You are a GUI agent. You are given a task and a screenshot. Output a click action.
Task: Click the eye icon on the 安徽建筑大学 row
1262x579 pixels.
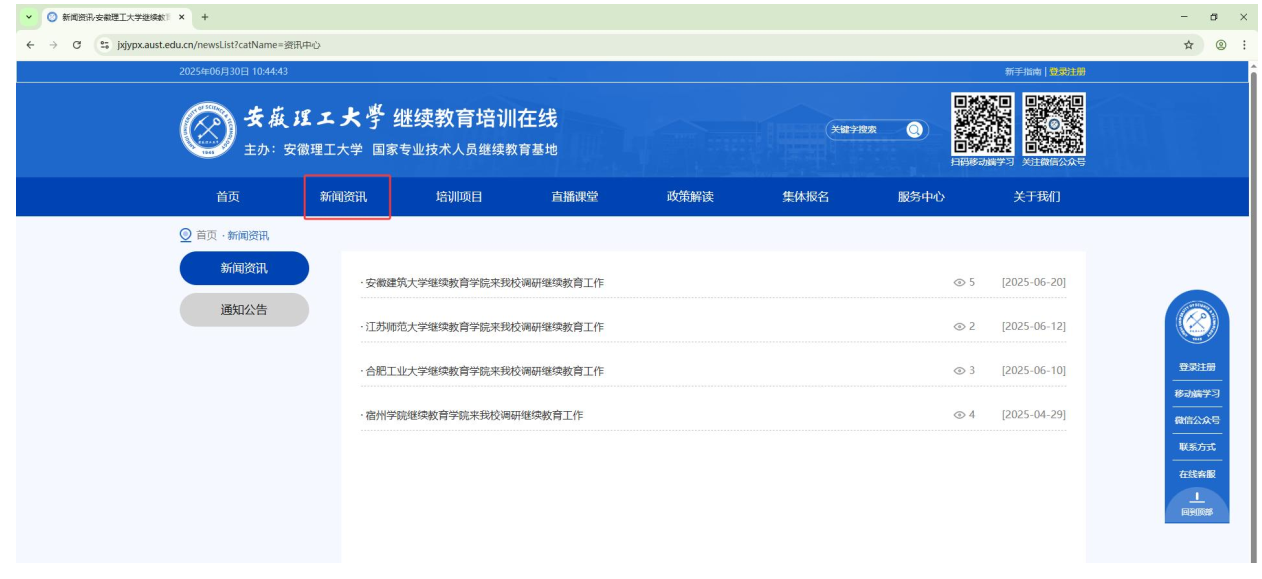959,283
